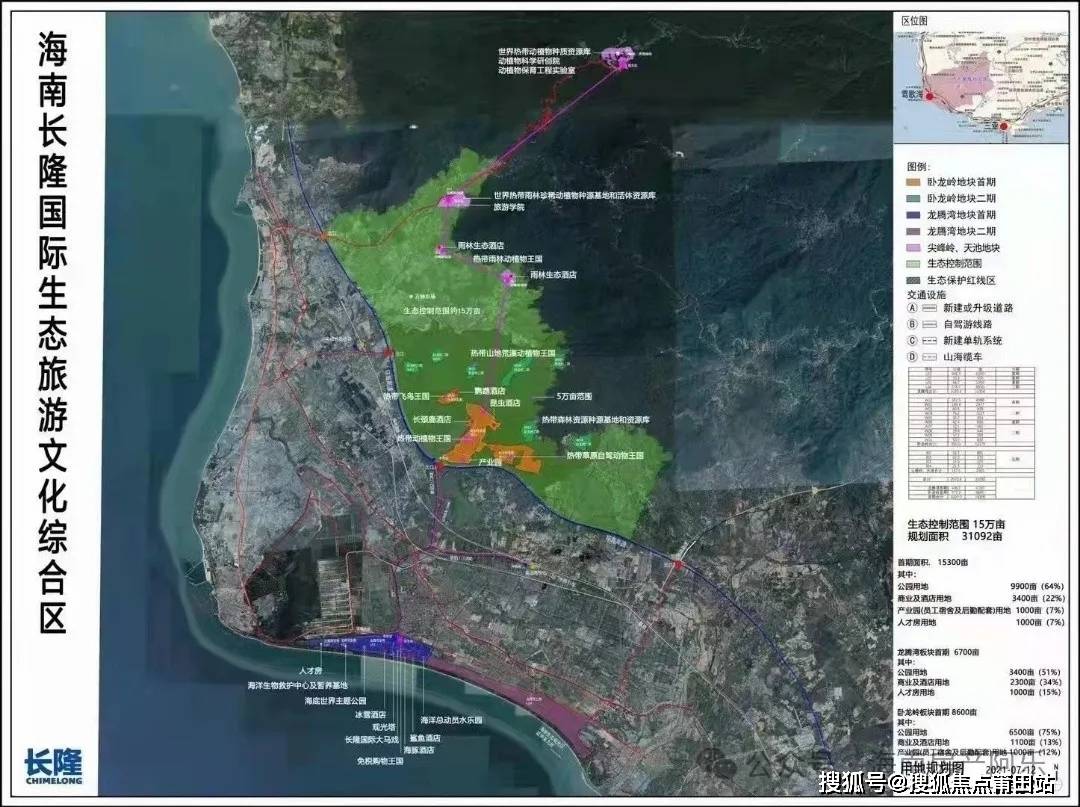
Task: Select the 山海缆车 legend label
Action: (963, 357)
